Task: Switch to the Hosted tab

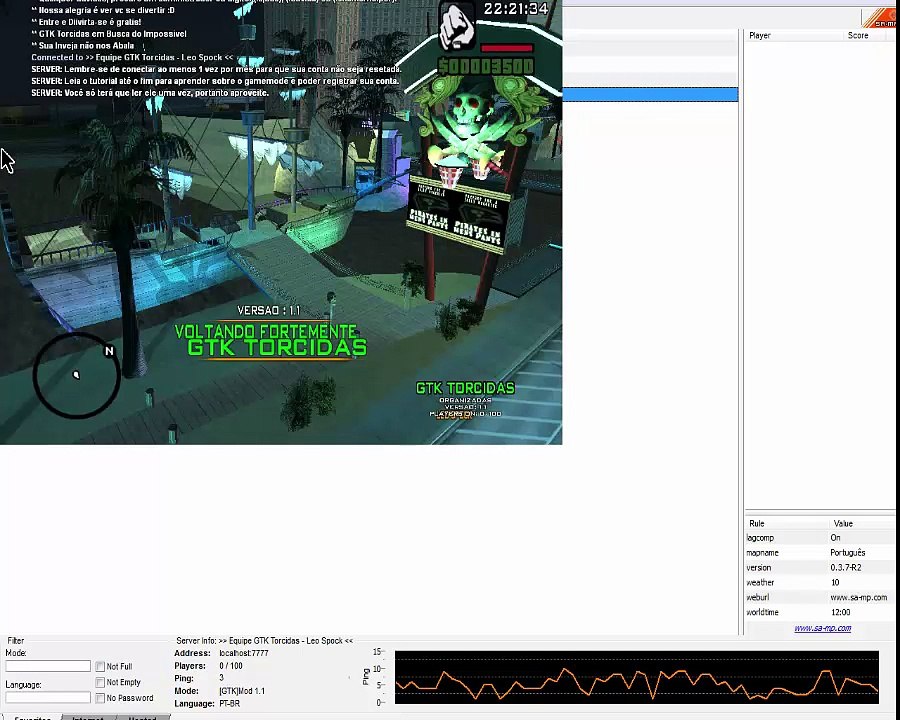Action: click(x=142, y=717)
